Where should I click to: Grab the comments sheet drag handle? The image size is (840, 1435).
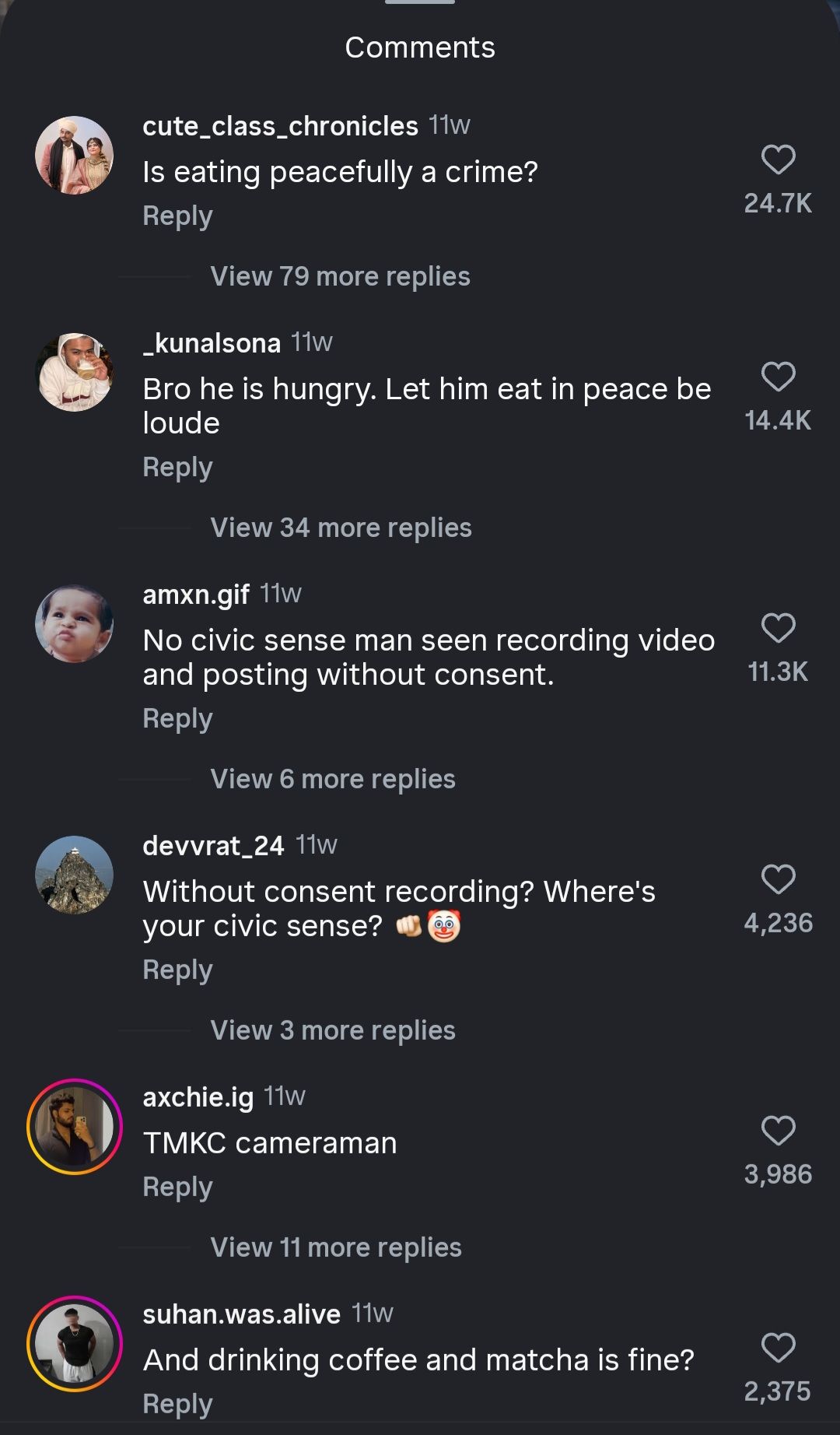click(420, 2)
